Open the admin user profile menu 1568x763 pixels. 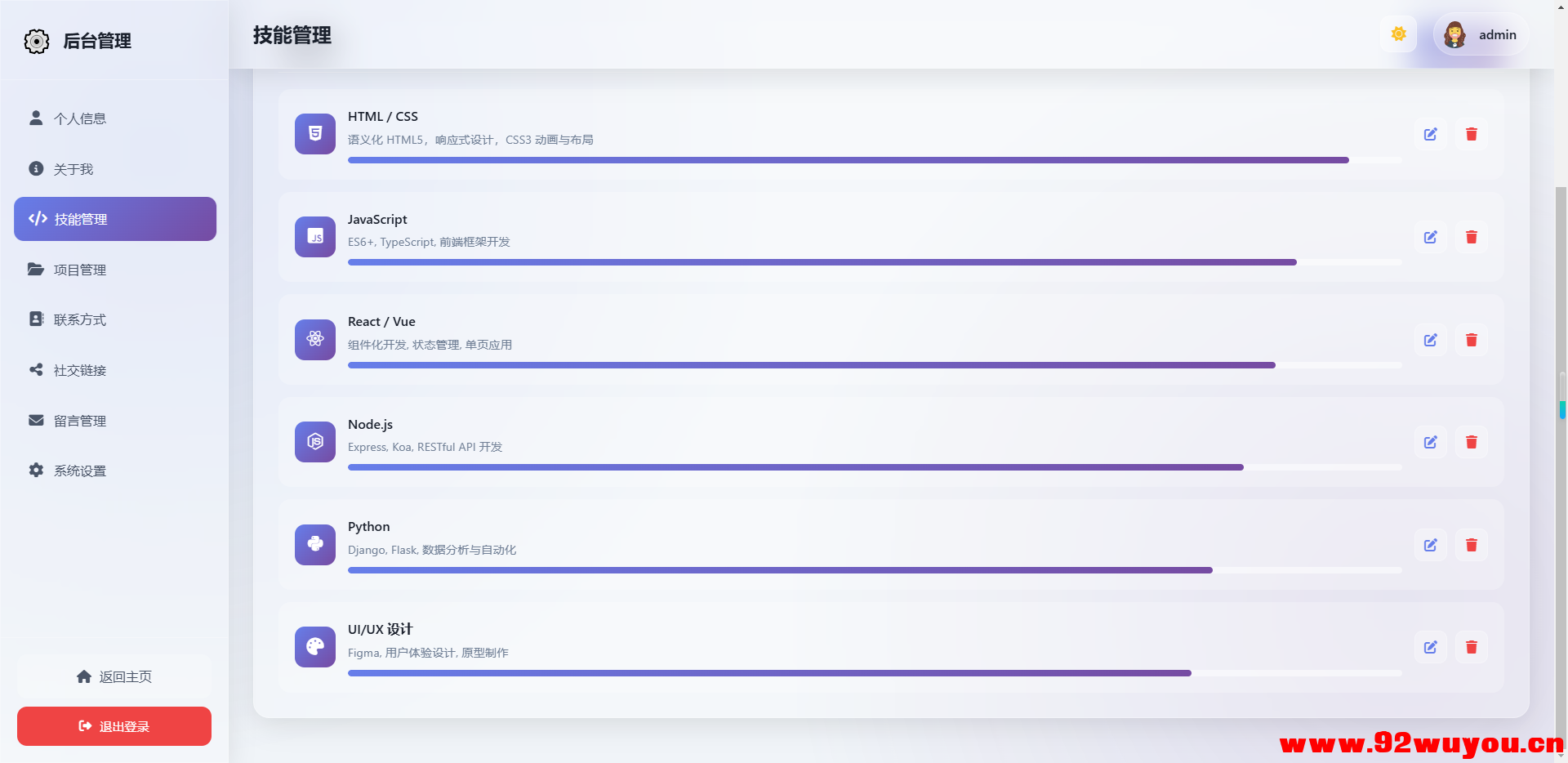[x=1481, y=34]
